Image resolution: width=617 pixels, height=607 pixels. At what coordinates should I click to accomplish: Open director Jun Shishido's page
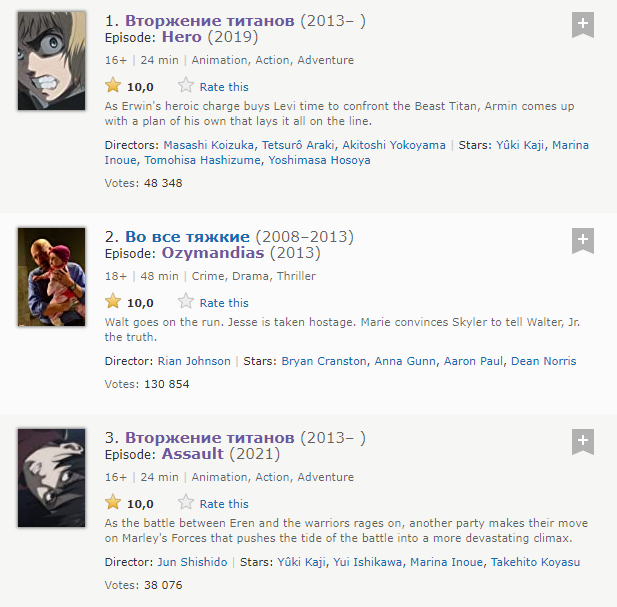[x=192, y=562]
